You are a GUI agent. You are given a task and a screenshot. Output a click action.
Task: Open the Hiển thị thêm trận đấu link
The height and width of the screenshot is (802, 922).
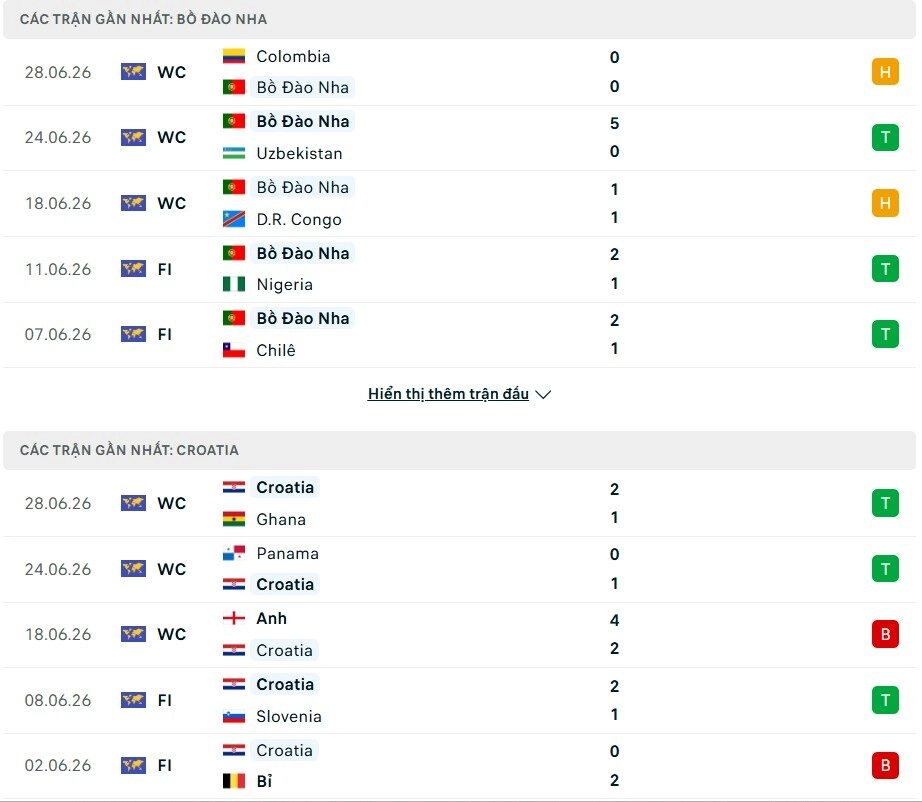click(448, 394)
